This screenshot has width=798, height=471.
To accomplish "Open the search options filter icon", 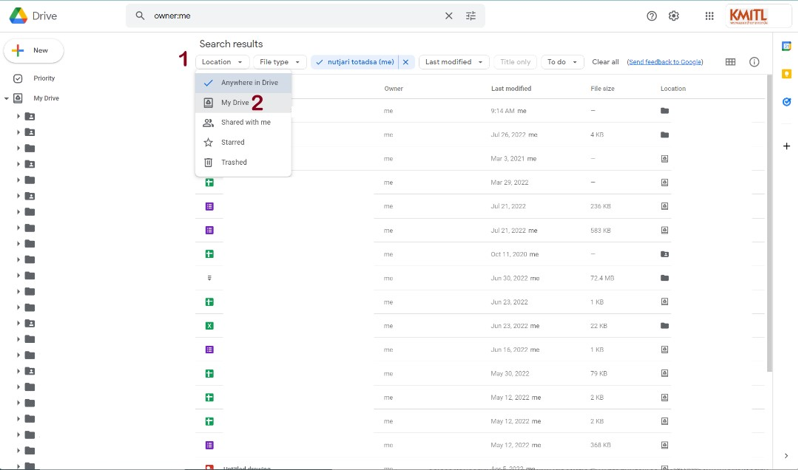I will pos(471,16).
